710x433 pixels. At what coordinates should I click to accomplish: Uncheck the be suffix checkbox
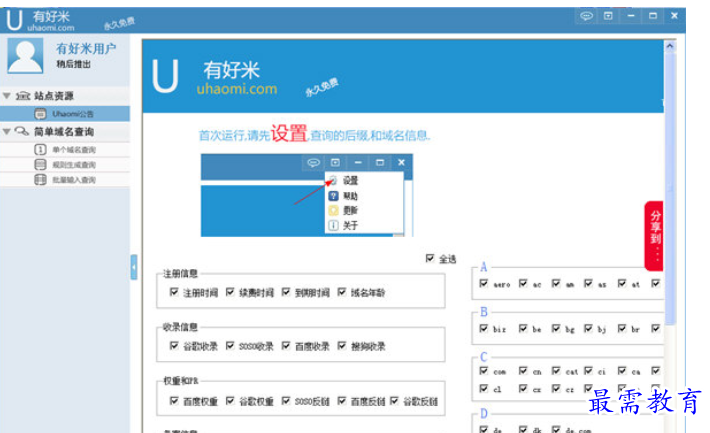523,328
